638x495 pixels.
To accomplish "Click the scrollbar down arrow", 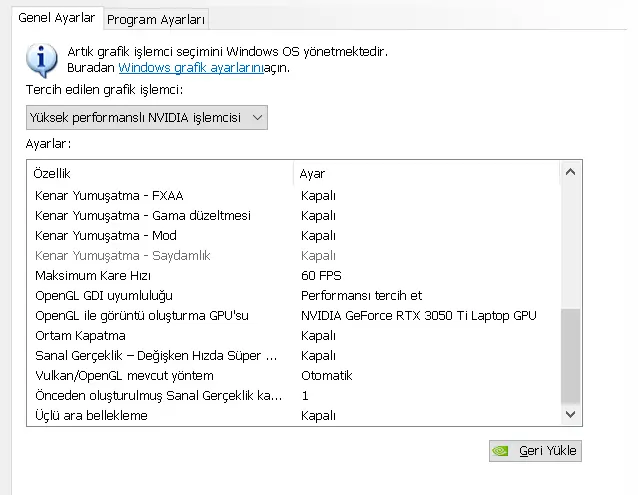I will click(570, 414).
